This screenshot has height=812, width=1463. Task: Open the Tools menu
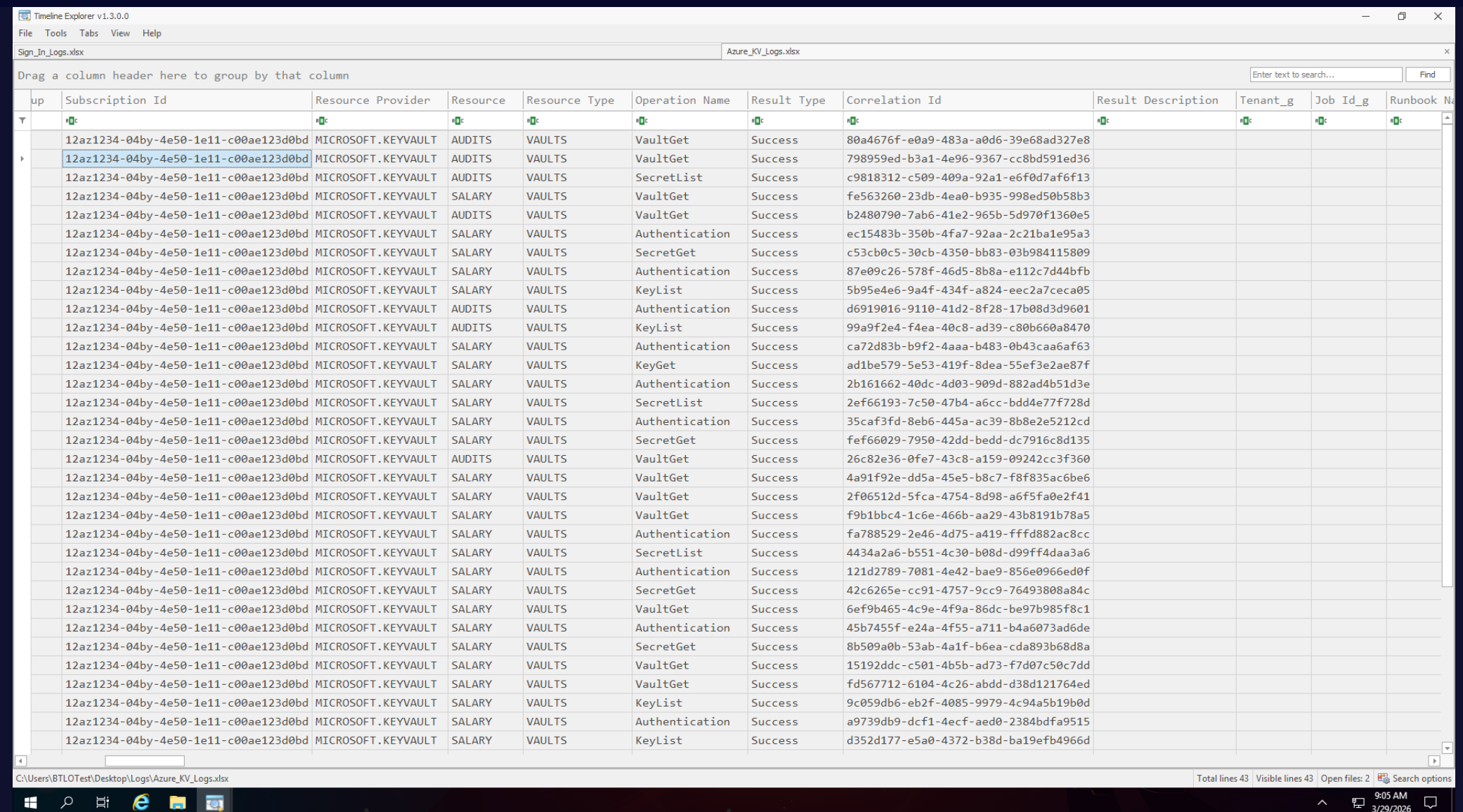pos(56,33)
